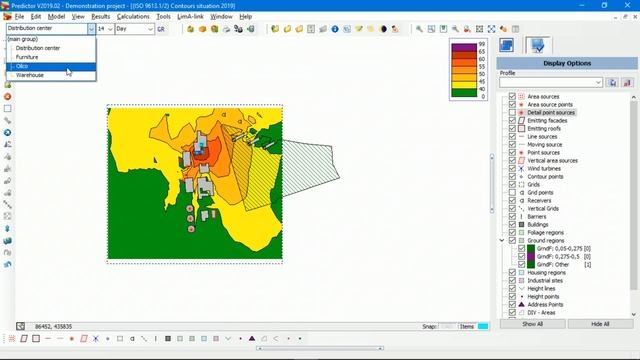The height and width of the screenshot is (360, 640).
Task: Select the dark building tool in bottom toolbar
Action: (x=168, y=338)
